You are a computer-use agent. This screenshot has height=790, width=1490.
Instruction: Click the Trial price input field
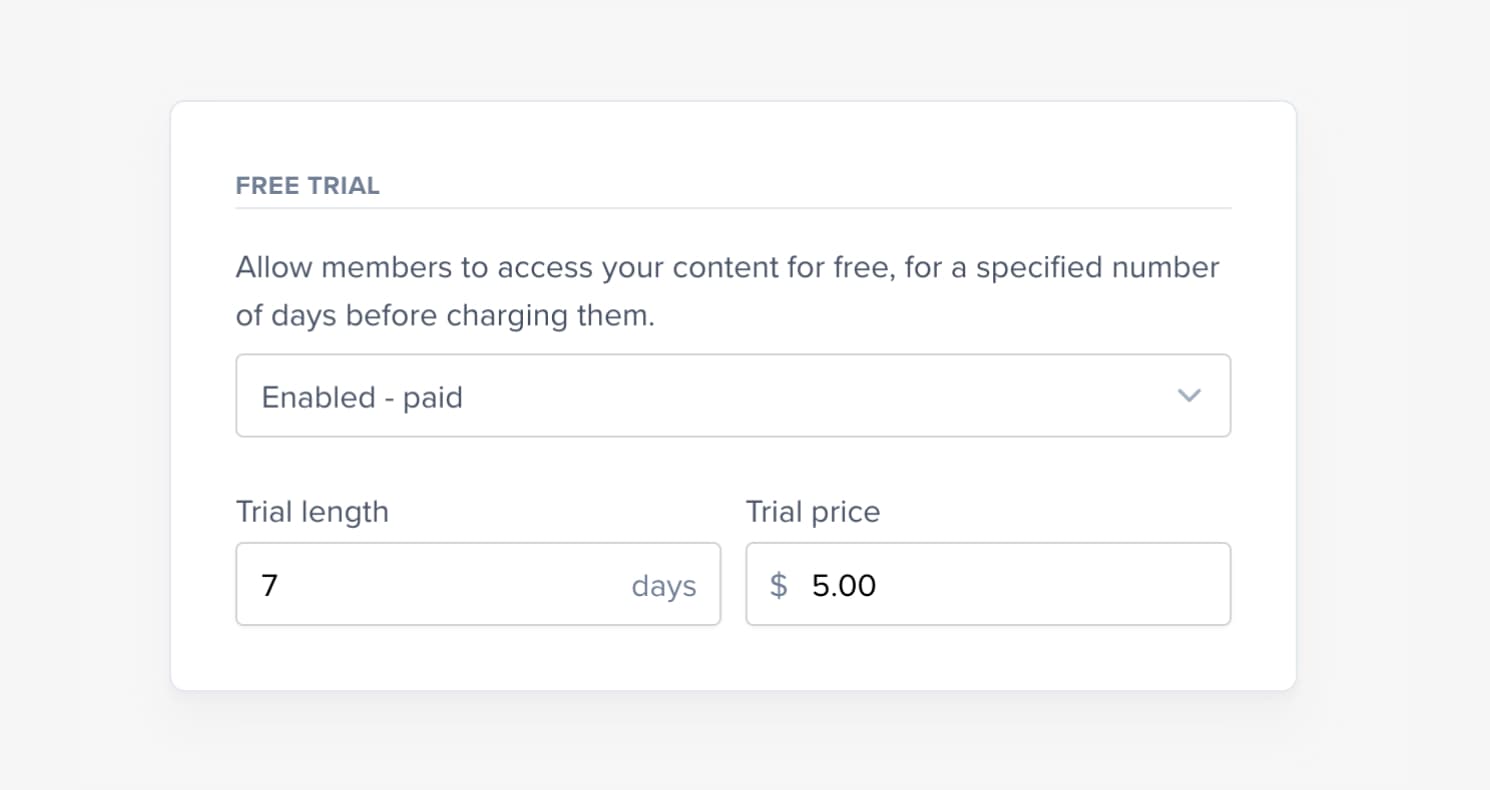coord(1000,584)
